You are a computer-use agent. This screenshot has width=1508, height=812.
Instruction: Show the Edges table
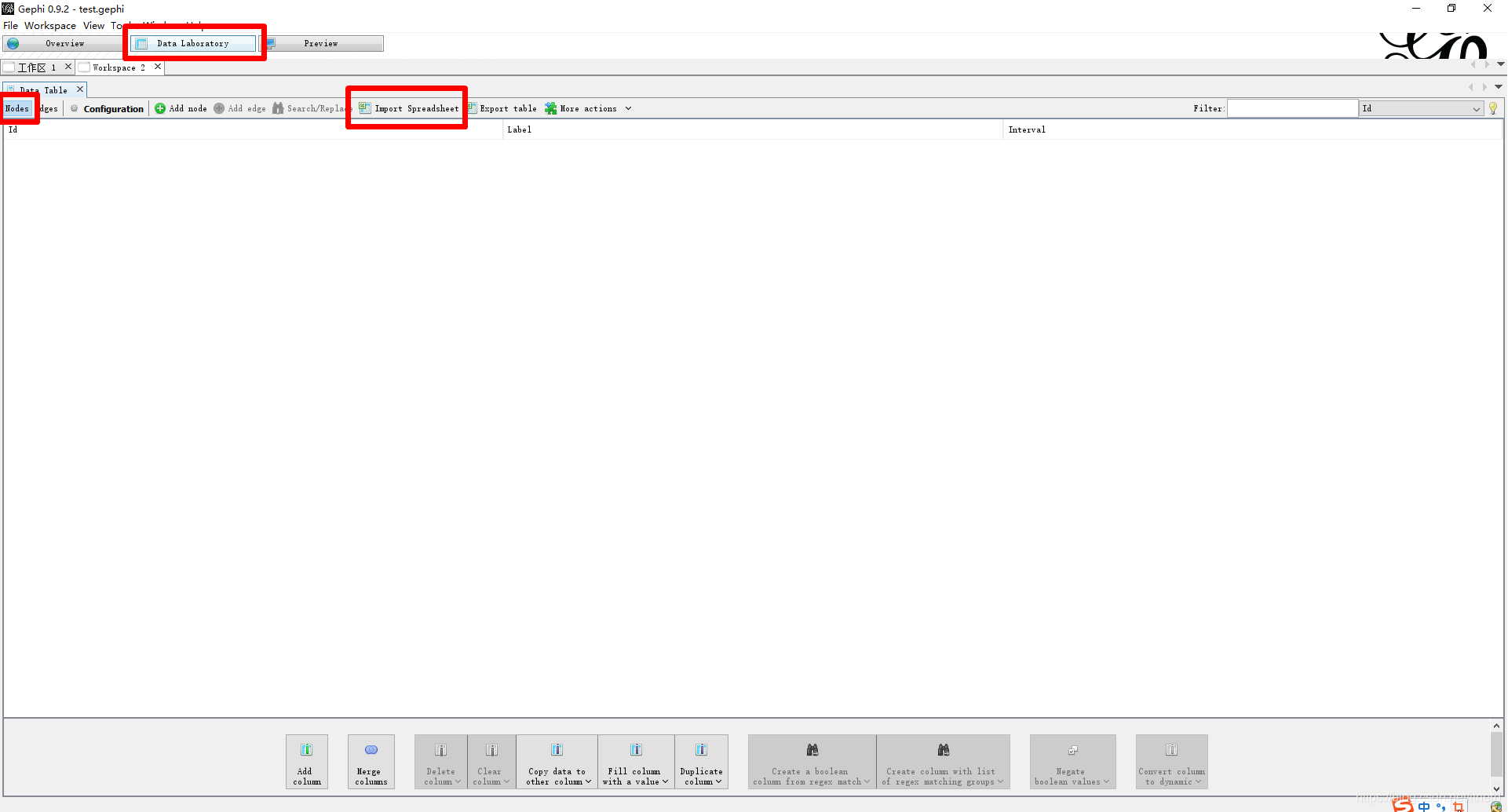49,108
